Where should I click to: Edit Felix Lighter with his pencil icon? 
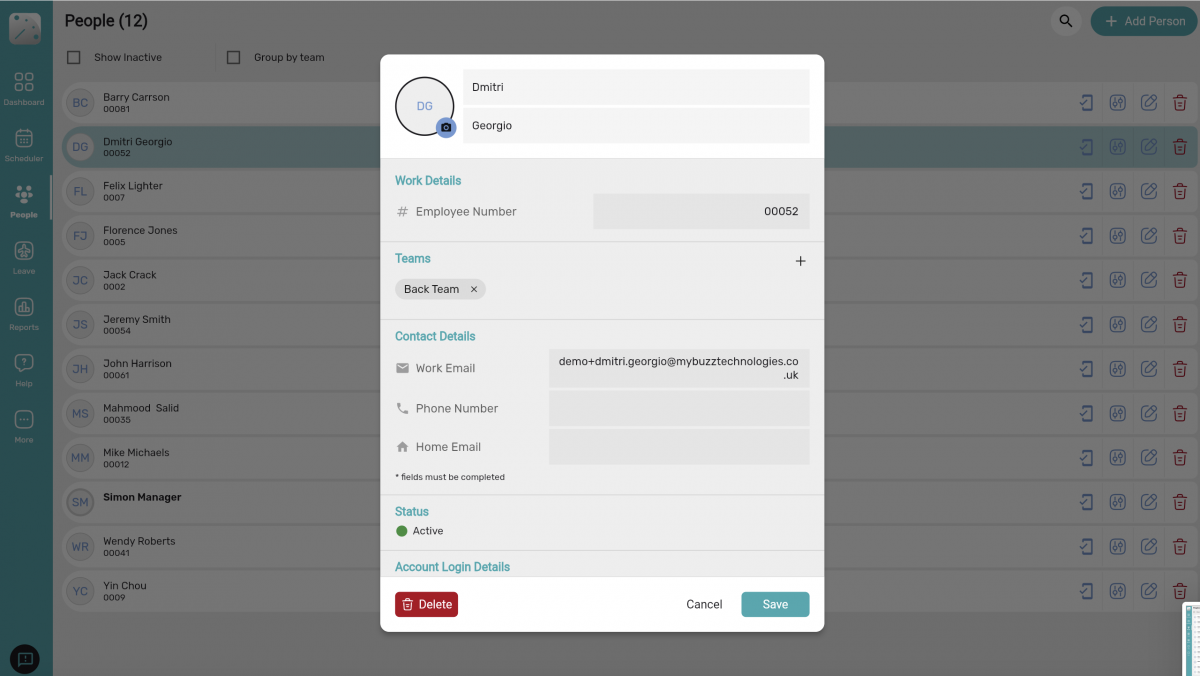[1149, 191]
